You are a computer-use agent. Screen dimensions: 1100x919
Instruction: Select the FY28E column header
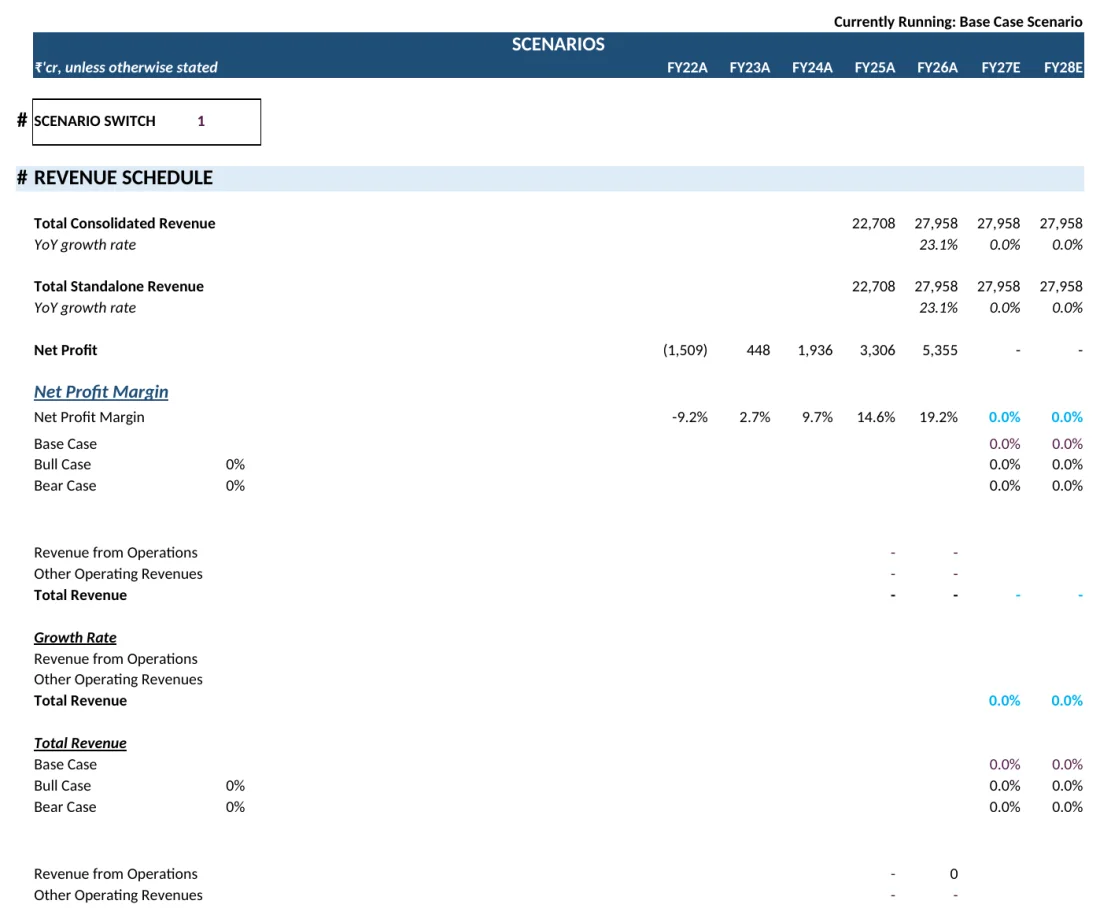1063,67
